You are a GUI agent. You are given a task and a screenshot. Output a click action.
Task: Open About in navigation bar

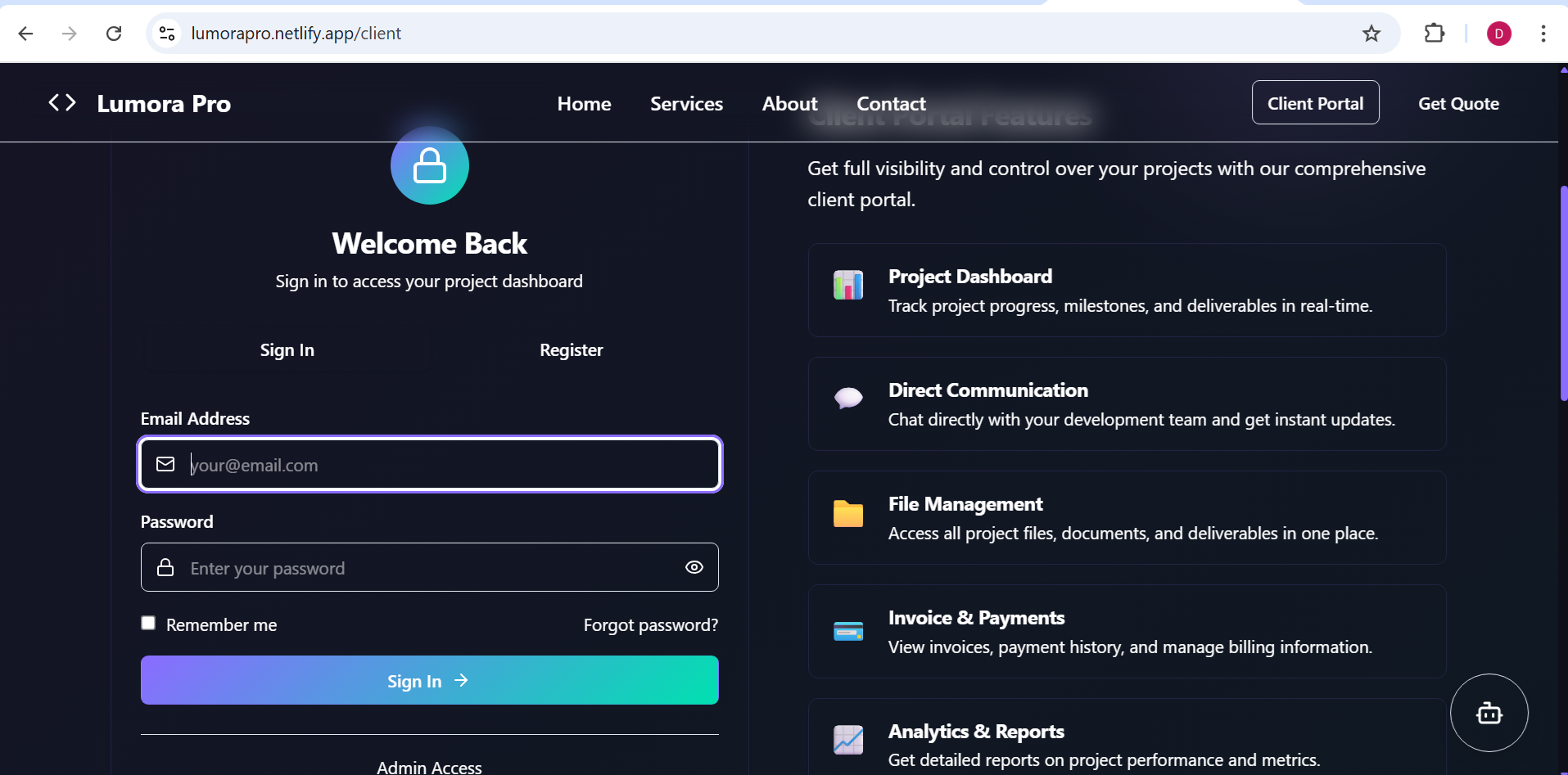(x=790, y=104)
